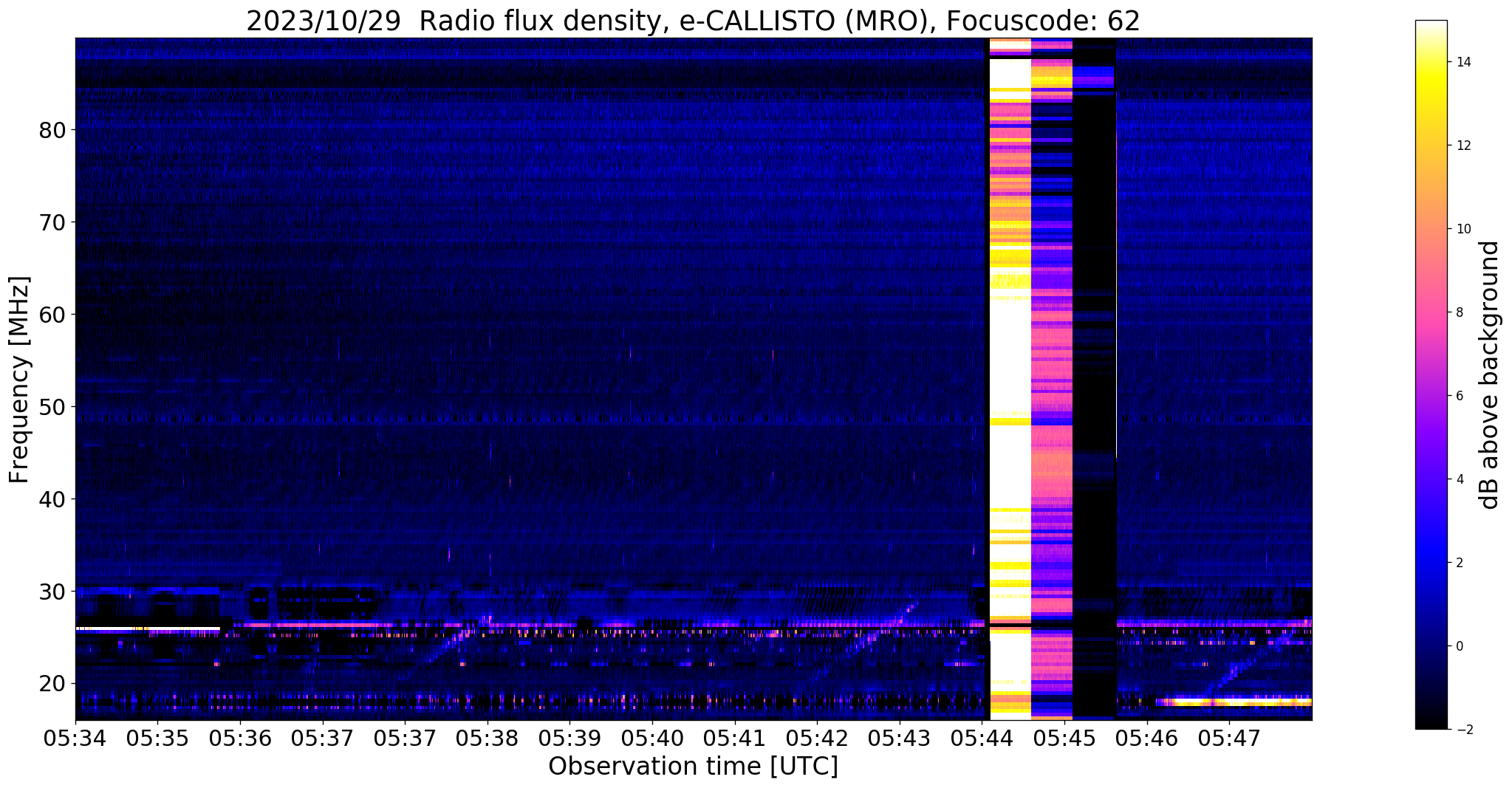This screenshot has width=1512, height=788.
Task: Click the 05:47 time tick label
Action: (1229, 739)
